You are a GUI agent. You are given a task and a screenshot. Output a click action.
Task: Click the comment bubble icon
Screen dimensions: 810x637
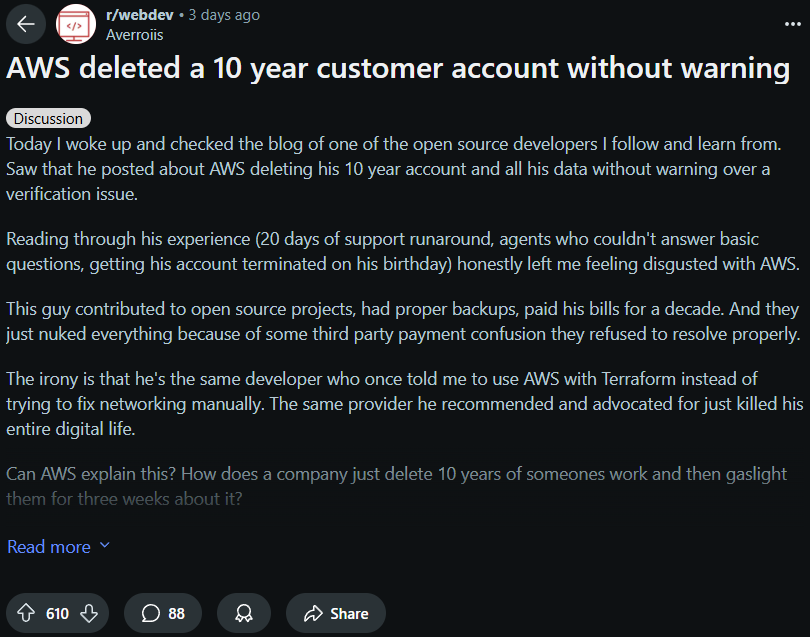tap(150, 613)
